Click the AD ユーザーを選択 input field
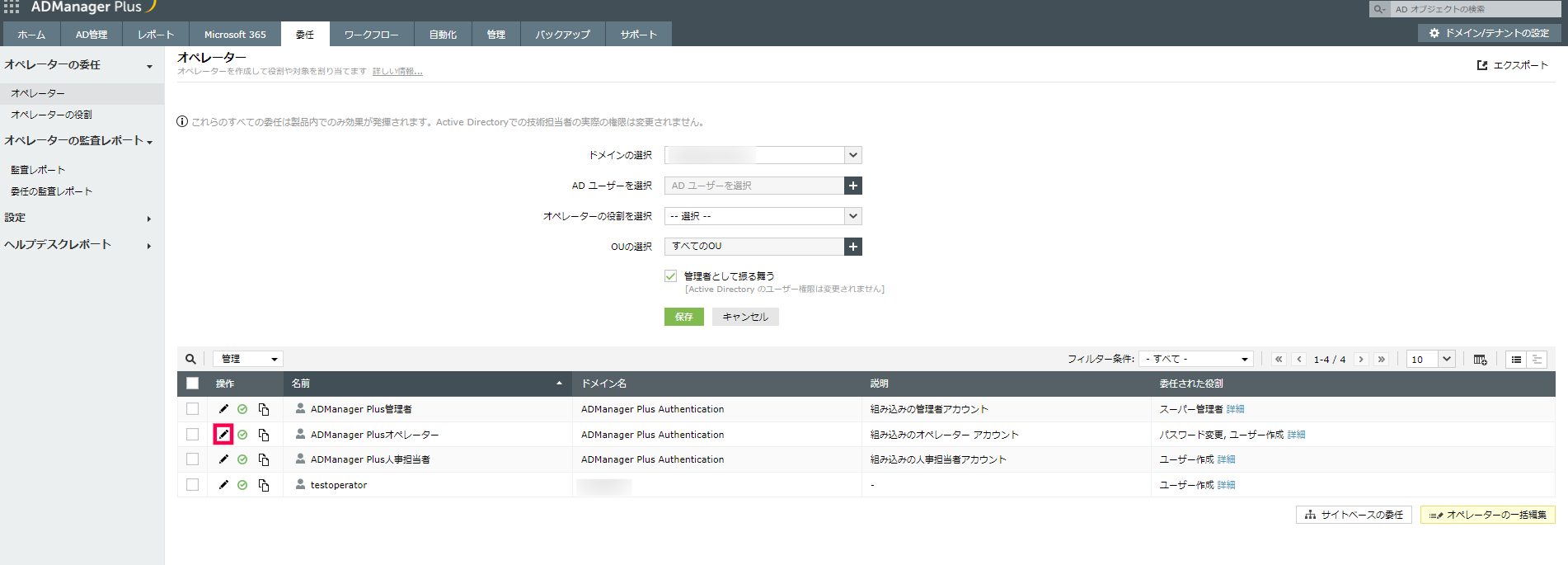 754,186
